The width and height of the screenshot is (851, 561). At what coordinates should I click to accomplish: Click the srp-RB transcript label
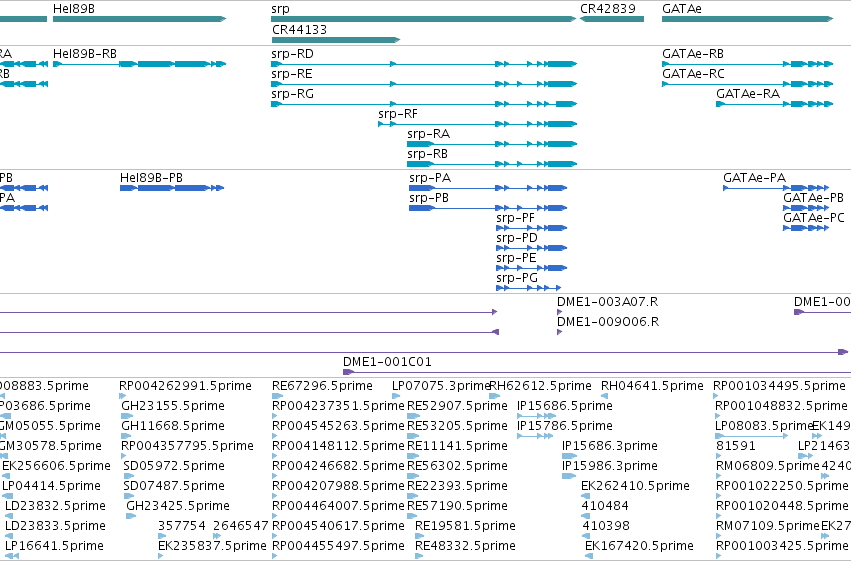428,154
